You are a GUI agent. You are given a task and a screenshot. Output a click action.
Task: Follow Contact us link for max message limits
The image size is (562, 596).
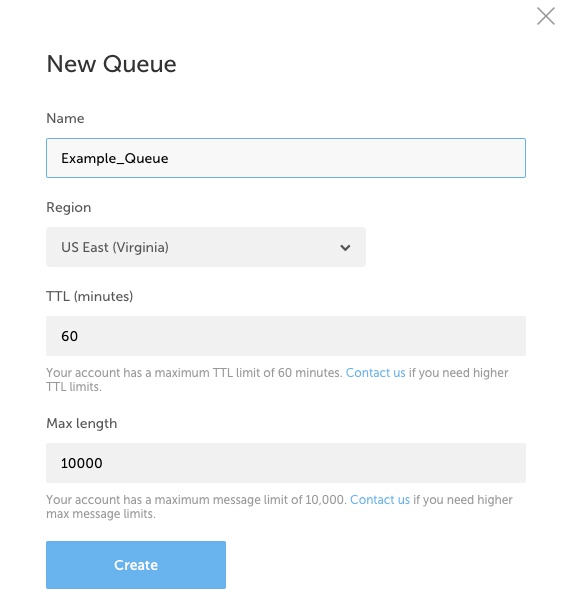(x=380, y=500)
